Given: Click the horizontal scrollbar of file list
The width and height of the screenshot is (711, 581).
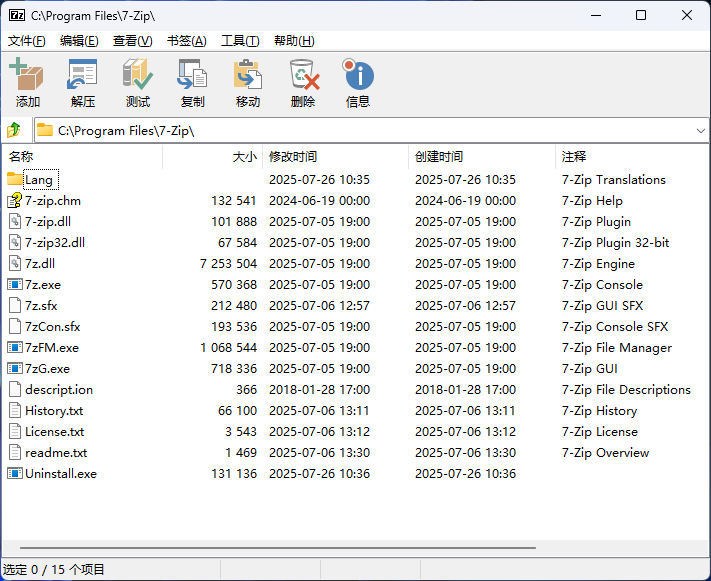Looking at the screenshot, I should (278, 547).
